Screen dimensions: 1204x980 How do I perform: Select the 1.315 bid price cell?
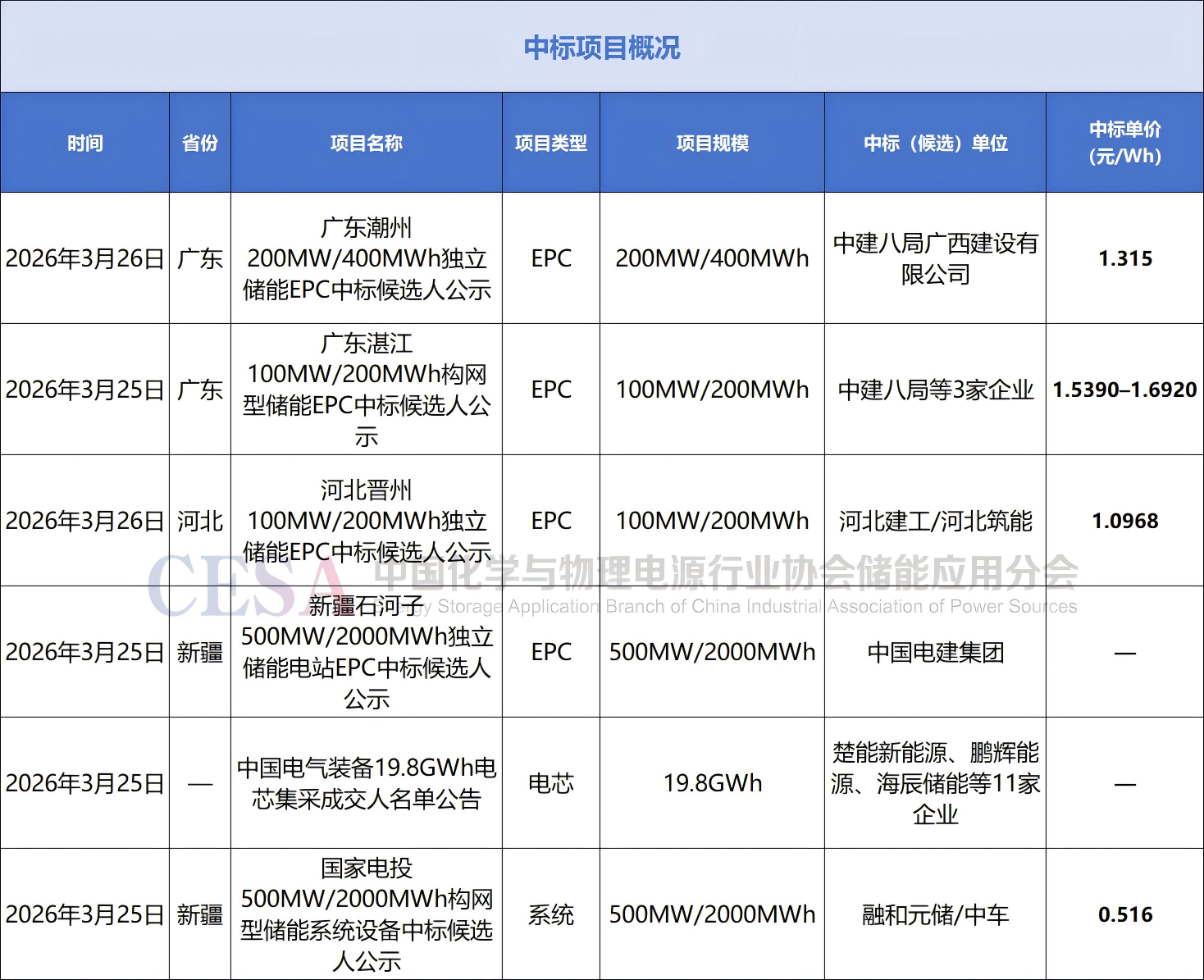[x=1124, y=258]
